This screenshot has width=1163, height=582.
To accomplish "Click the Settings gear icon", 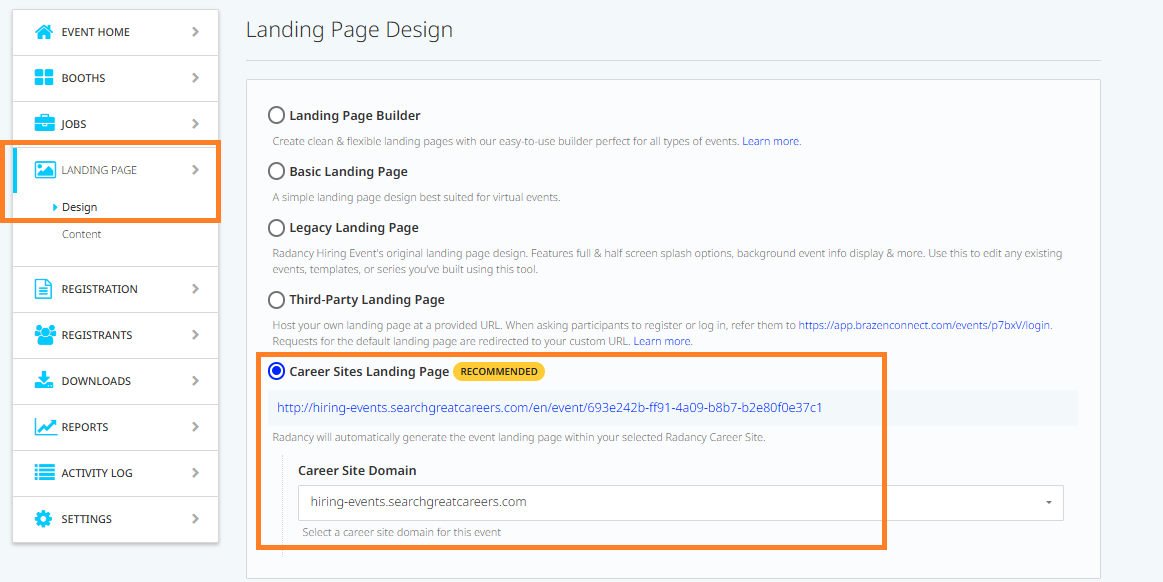I will pyautogui.click(x=44, y=519).
